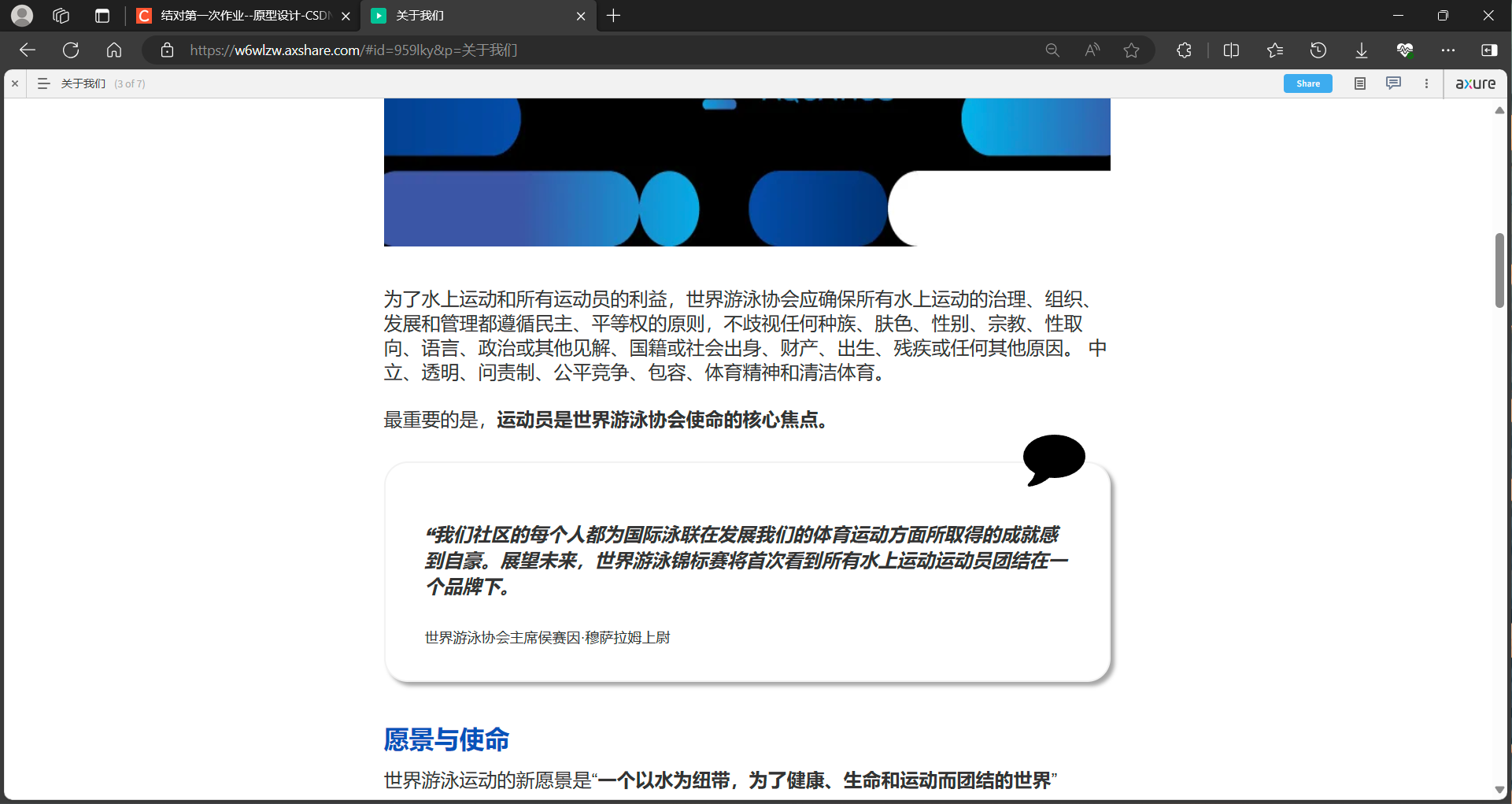Image resolution: width=1512 pixels, height=804 pixels.
Task: Open the browser profile avatar
Action: [x=22, y=16]
